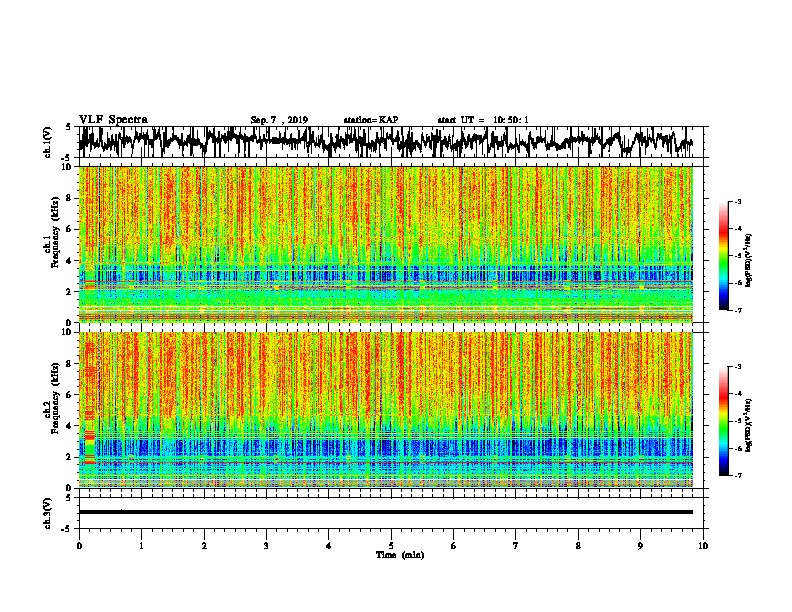Click the "3" tick on the time axis
The width and height of the screenshot is (792, 612).
click(x=266, y=546)
